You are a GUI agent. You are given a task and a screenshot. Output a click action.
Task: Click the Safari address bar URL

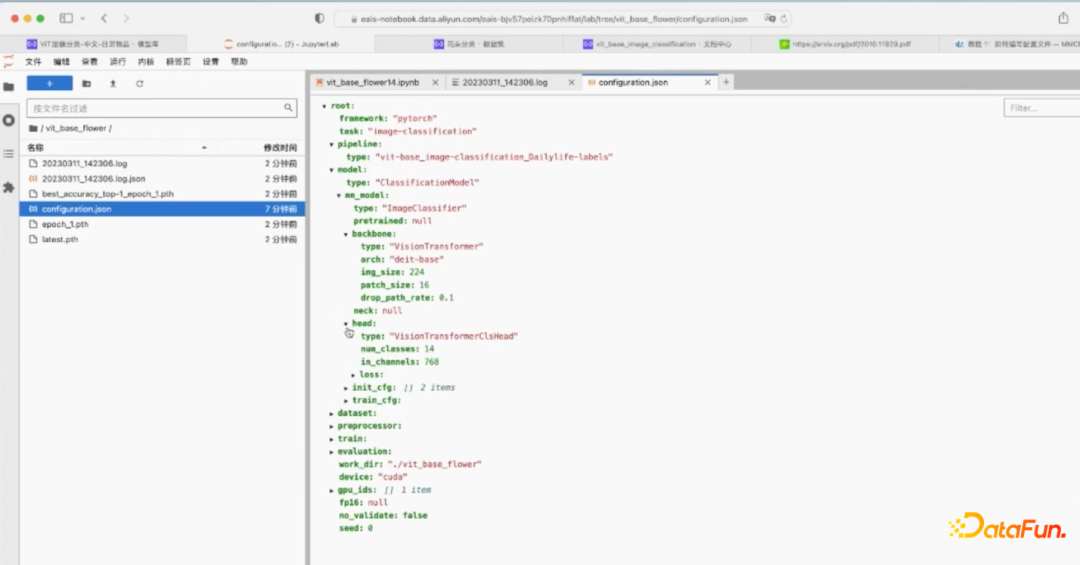[x=553, y=19]
